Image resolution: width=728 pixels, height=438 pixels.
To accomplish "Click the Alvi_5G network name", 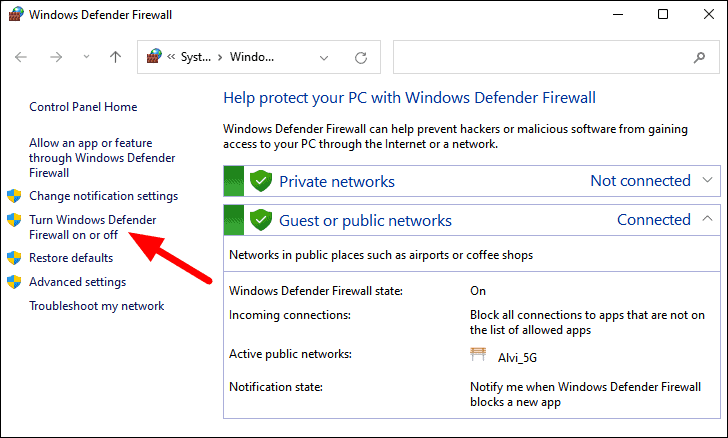I will coord(517,358).
